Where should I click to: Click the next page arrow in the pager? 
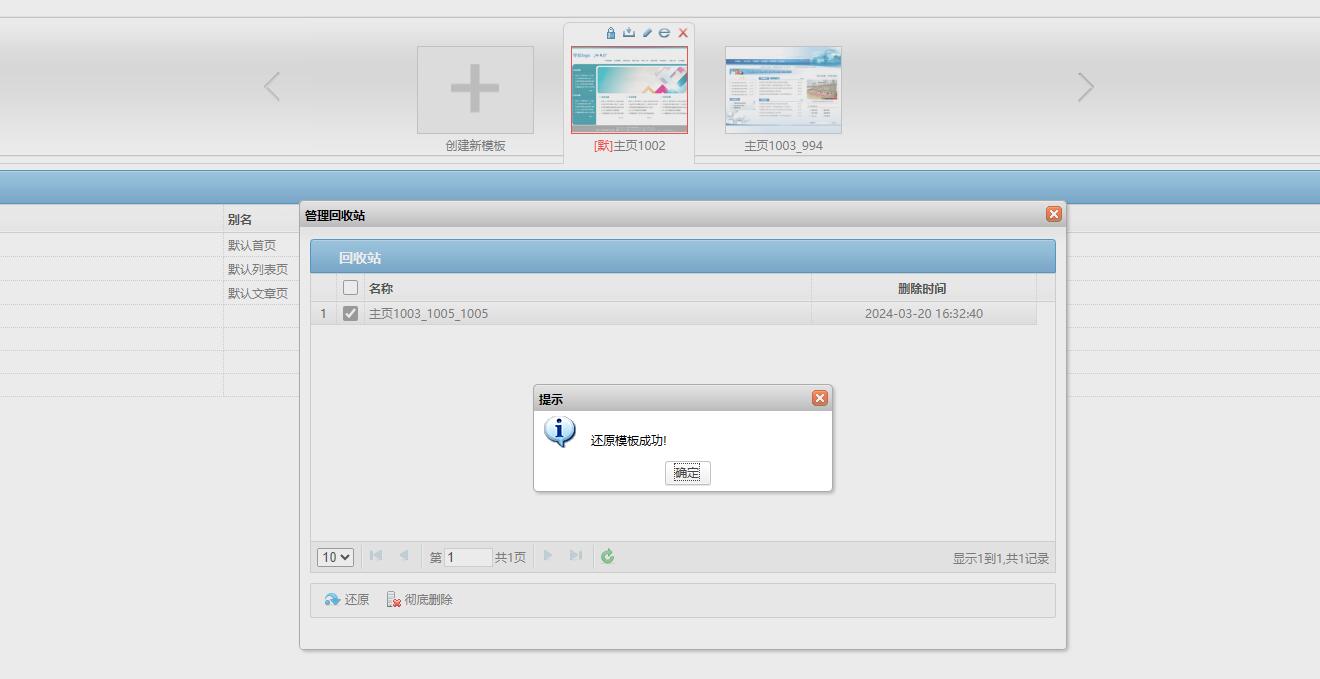[548, 556]
